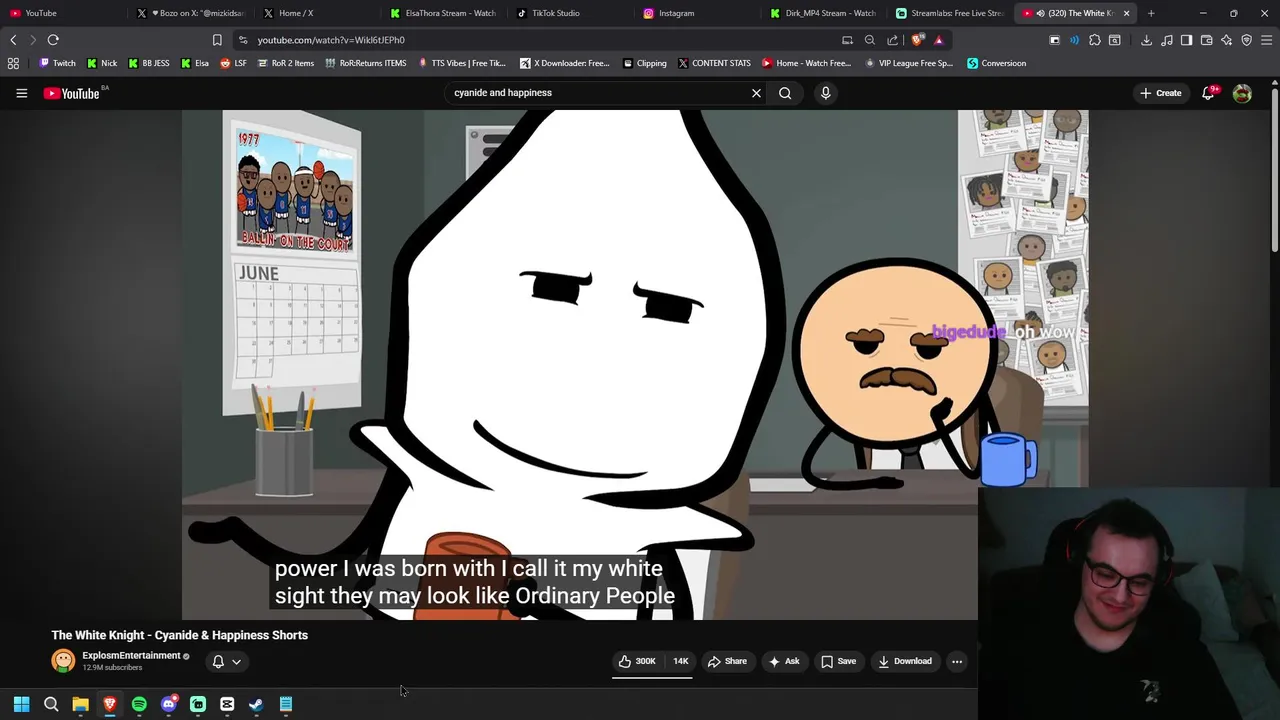
Task: Save the video to a playlist
Action: (838, 661)
